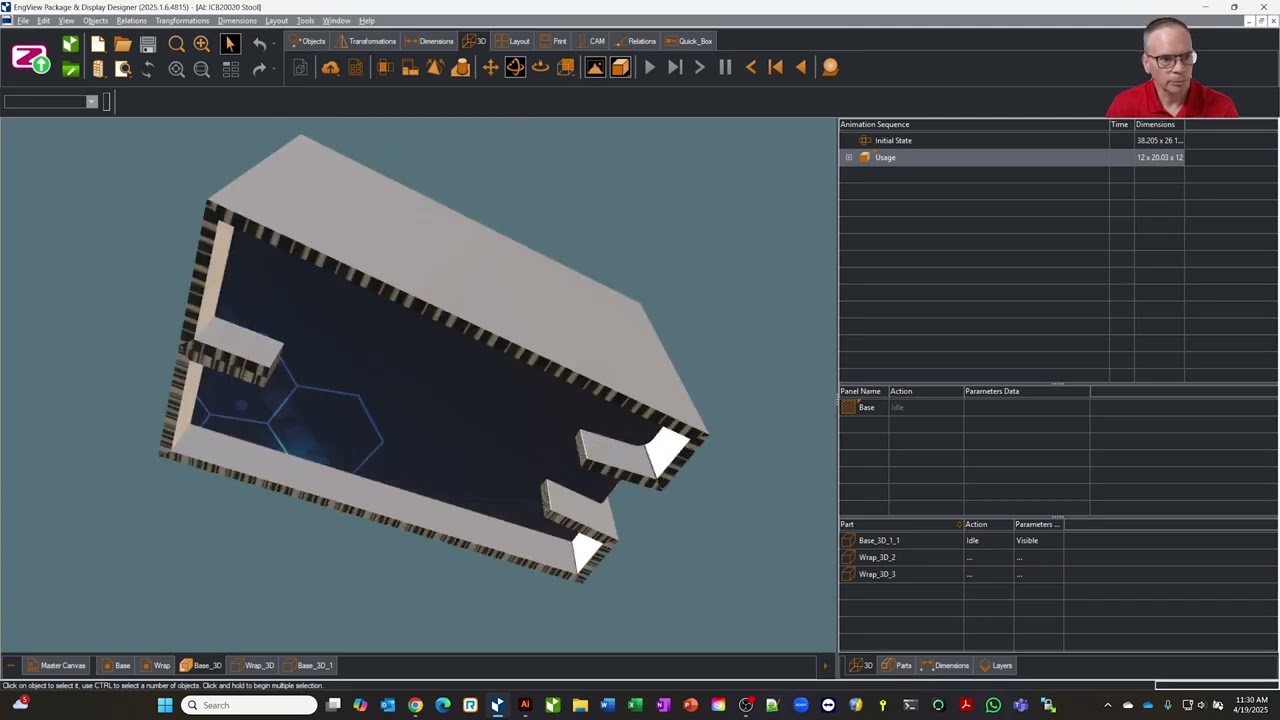Select the four-arrow Move tool
The height and width of the screenshot is (720, 1280).
pos(490,67)
